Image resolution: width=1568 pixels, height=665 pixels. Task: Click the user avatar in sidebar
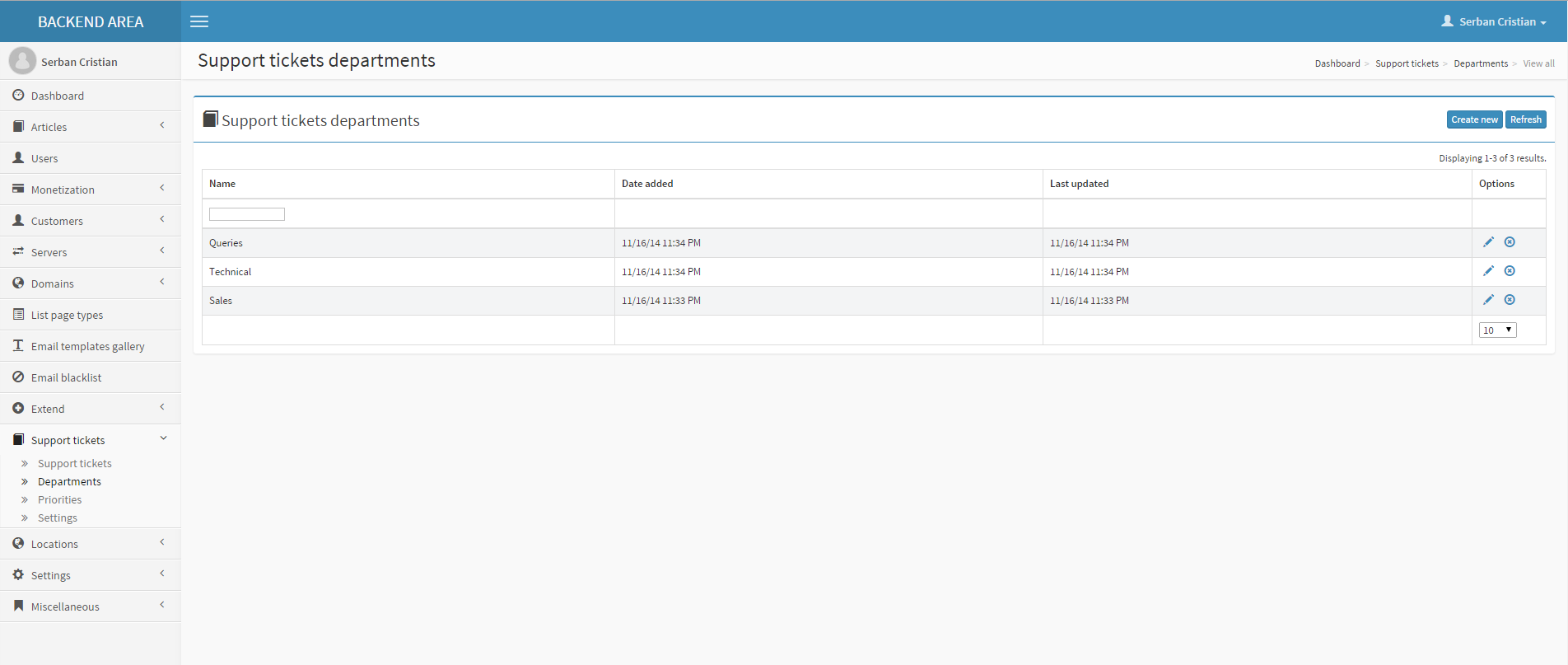coord(22,61)
